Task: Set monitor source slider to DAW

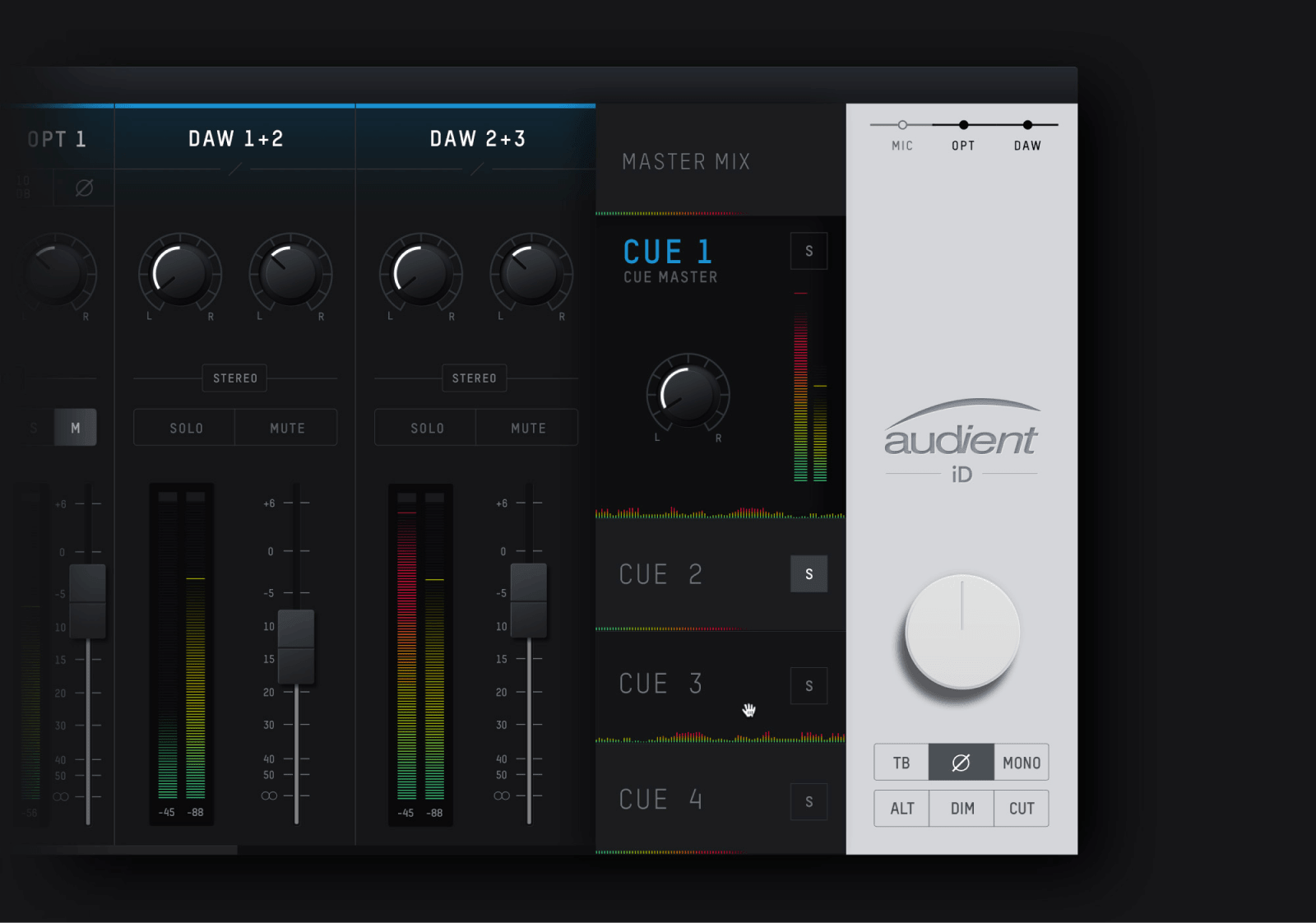Action: [x=1027, y=124]
